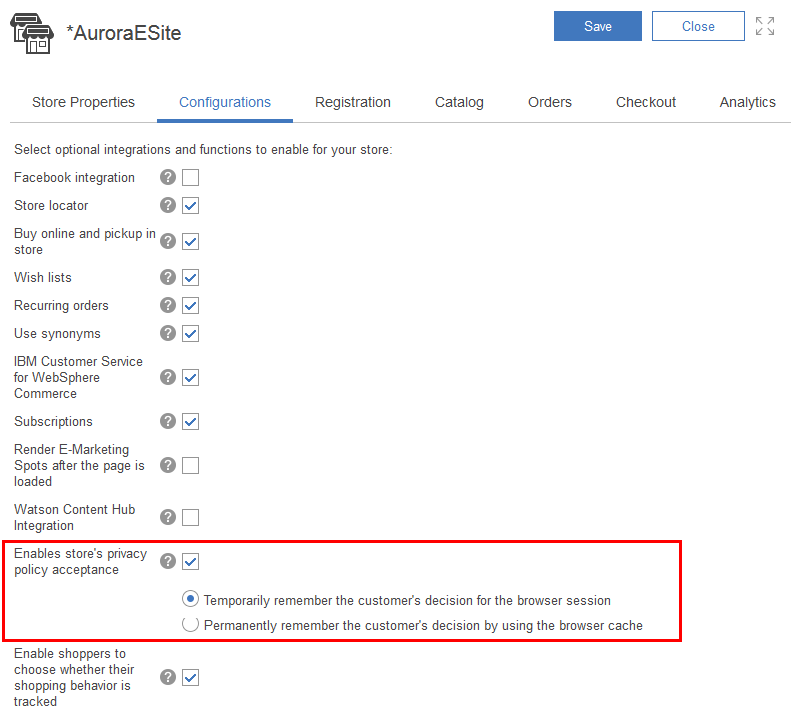791x724 pixels.
Task: Enable the Facebook integration checkbox
Action: tap(190, 178)
